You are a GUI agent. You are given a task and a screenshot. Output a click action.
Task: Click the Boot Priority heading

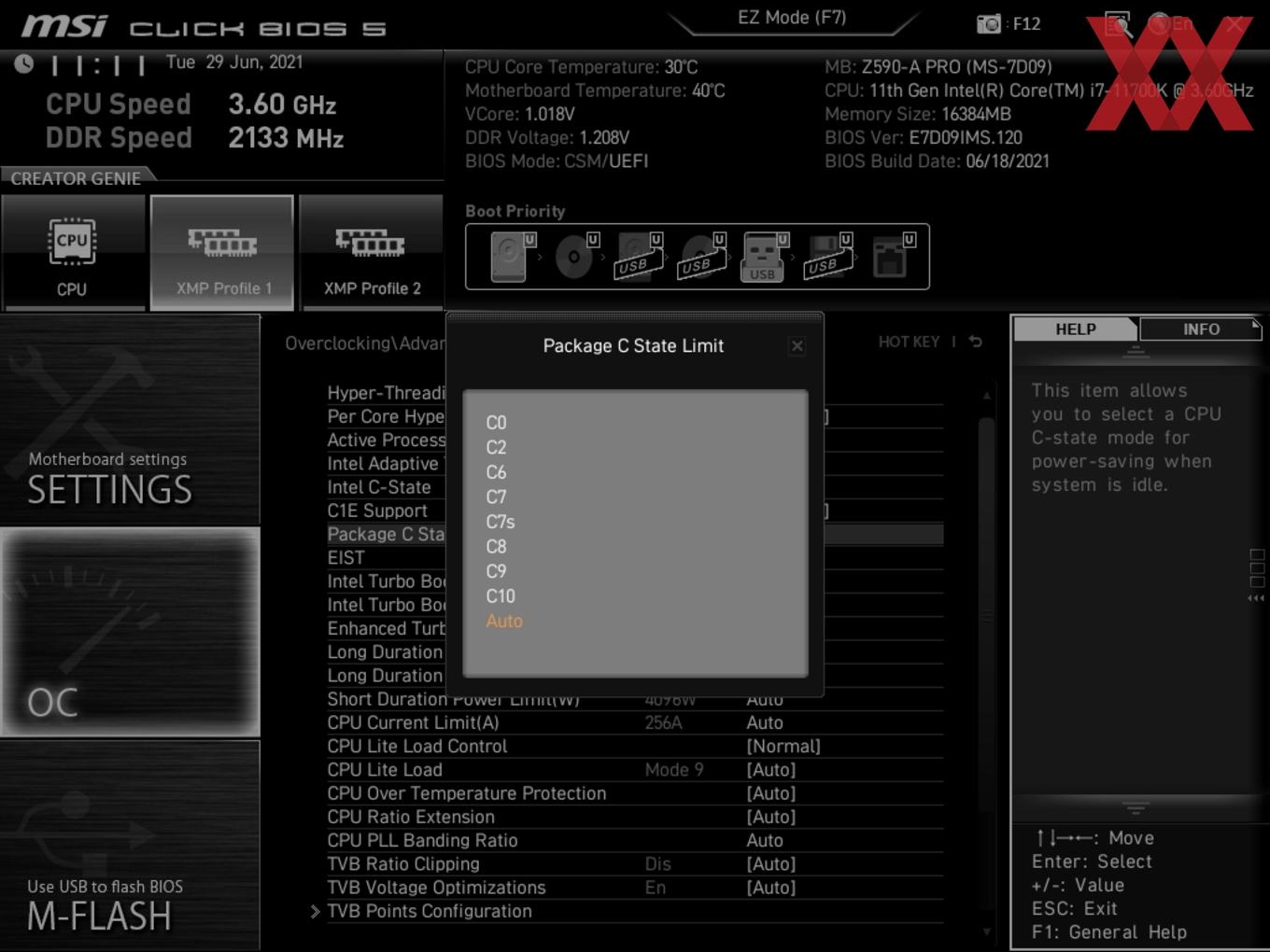(x=515, y=211)
